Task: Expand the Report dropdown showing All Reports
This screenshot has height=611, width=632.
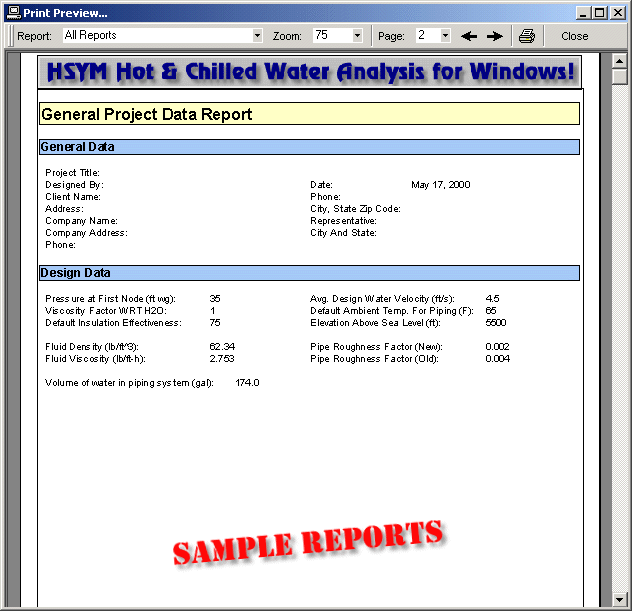Action: point(257,36)
